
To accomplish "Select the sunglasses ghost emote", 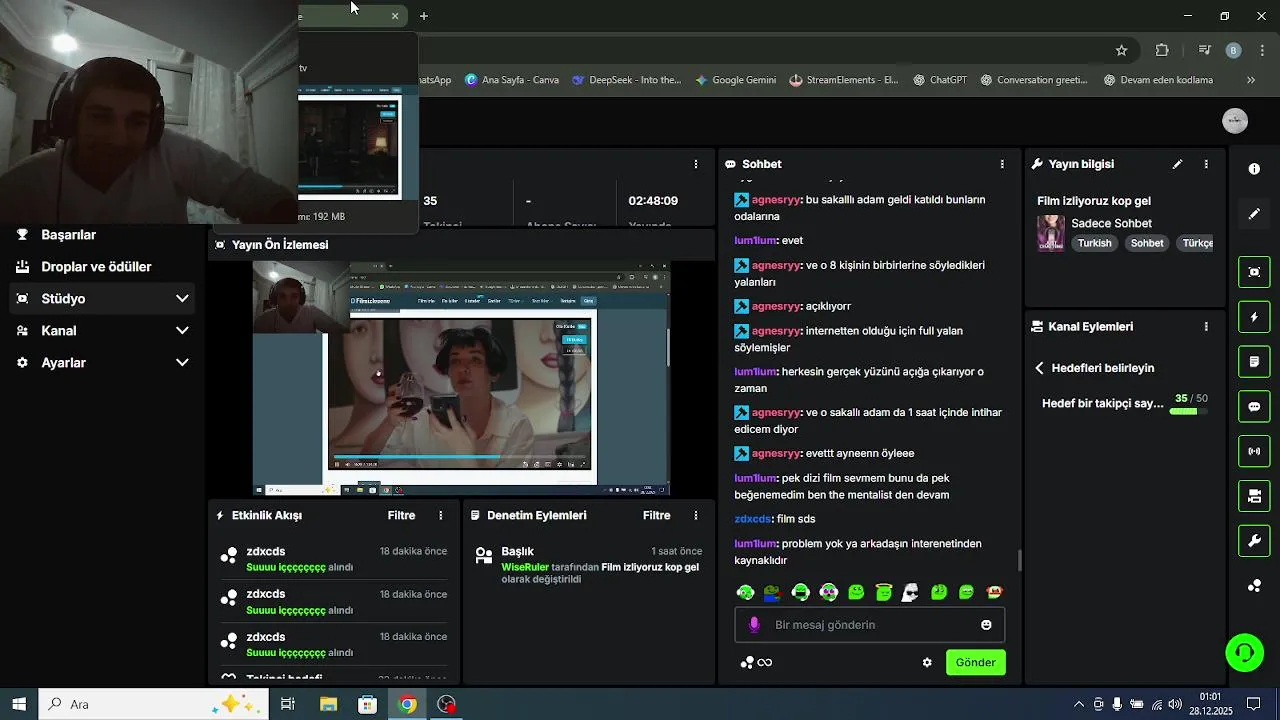I will click(x=910, y=592).
